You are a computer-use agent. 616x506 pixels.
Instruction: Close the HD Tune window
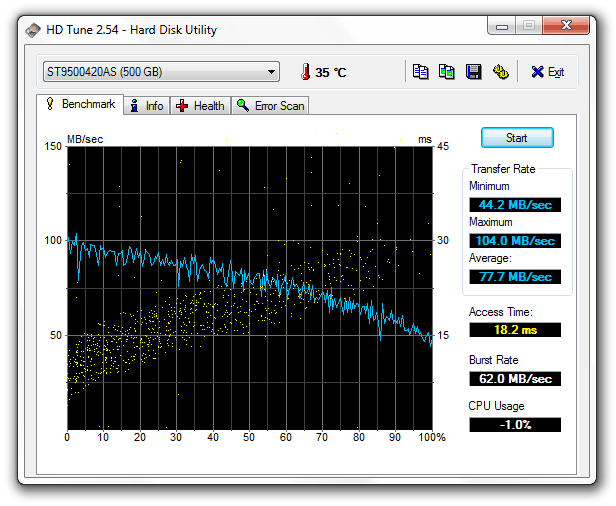pos(566,26)
